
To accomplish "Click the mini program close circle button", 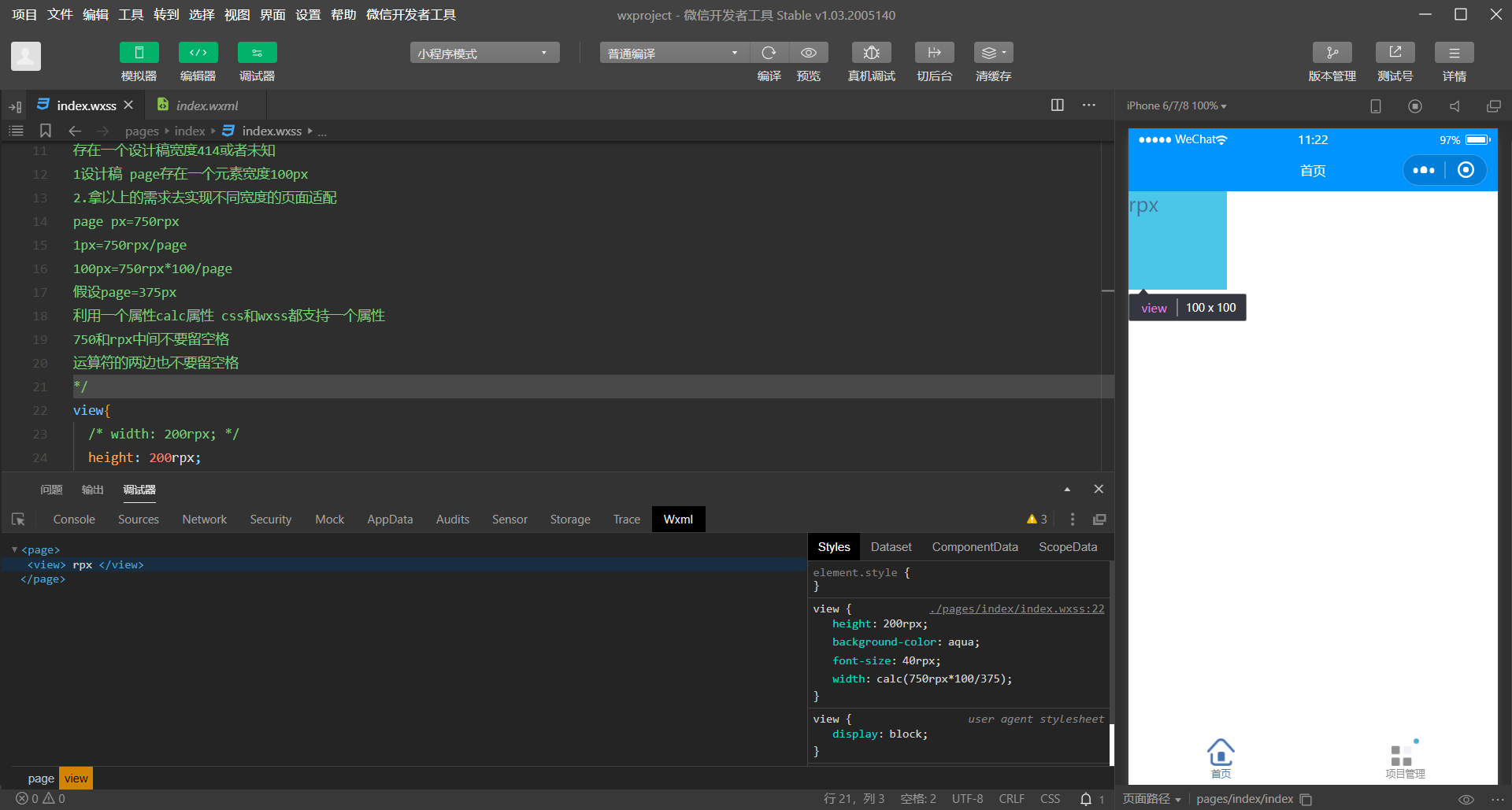I will point(1466,170).
